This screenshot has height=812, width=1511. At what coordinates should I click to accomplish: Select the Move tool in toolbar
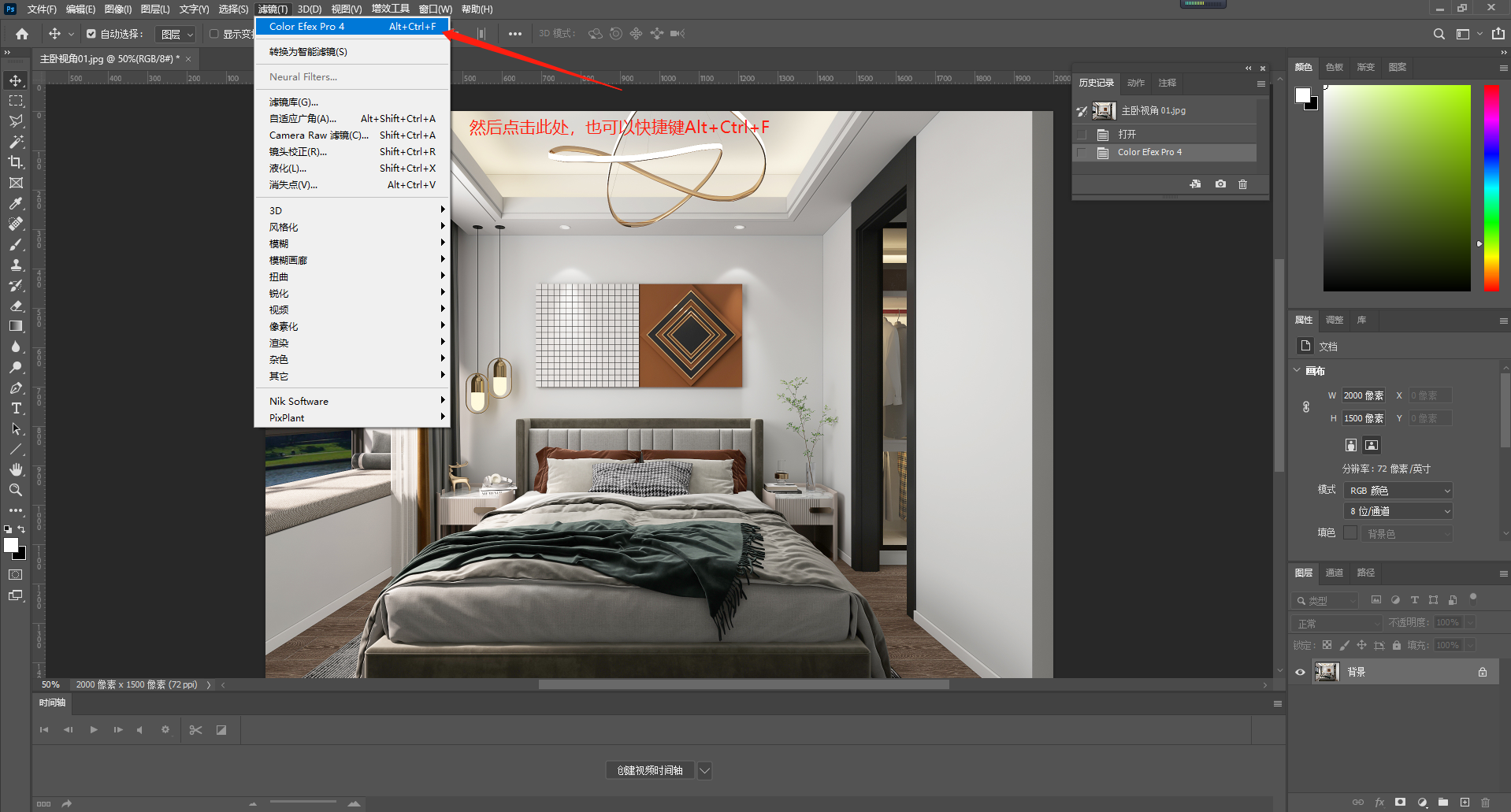click(x=16, y=80)
